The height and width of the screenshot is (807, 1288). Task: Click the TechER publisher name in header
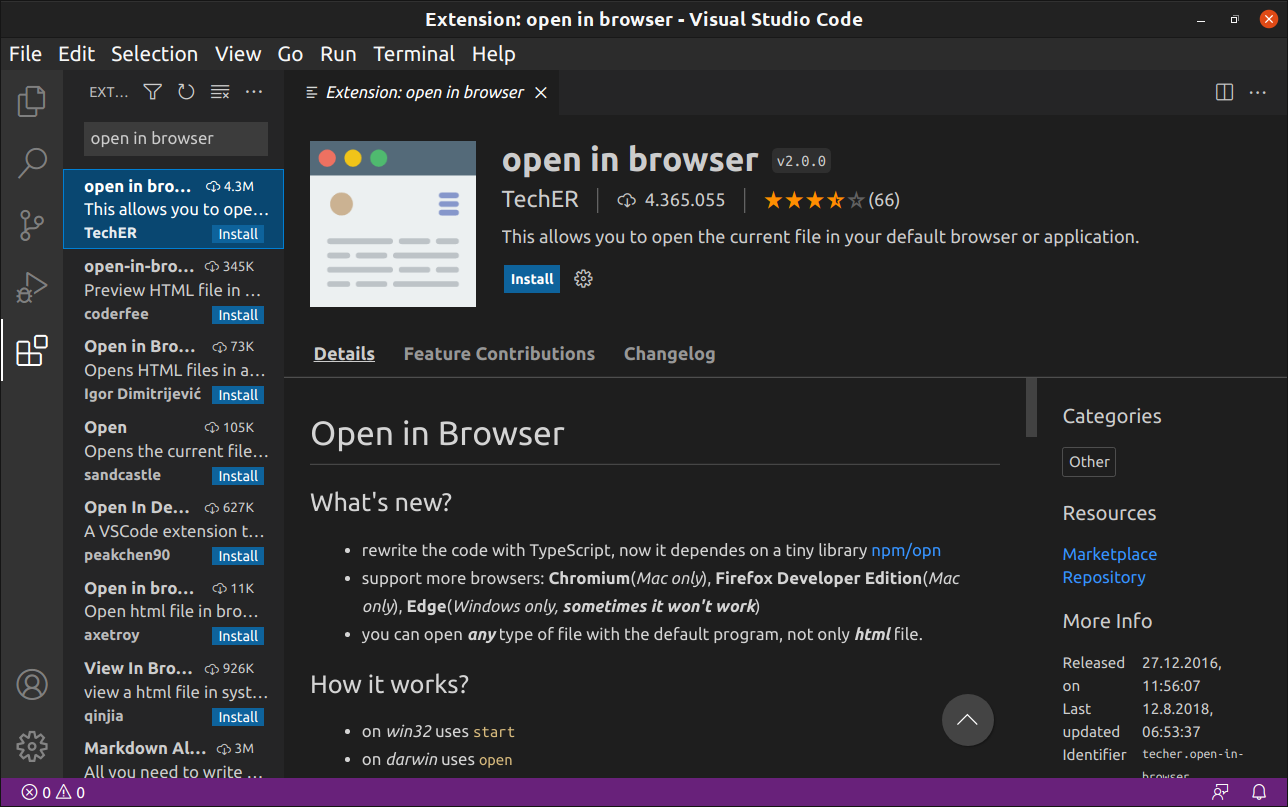[x=540, y=200]
